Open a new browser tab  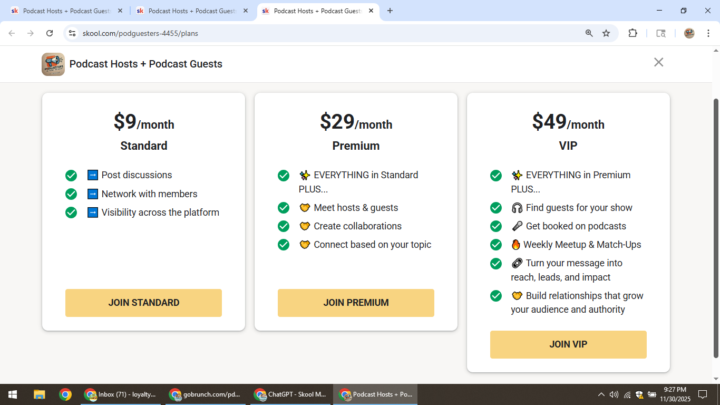pos(390,11)
